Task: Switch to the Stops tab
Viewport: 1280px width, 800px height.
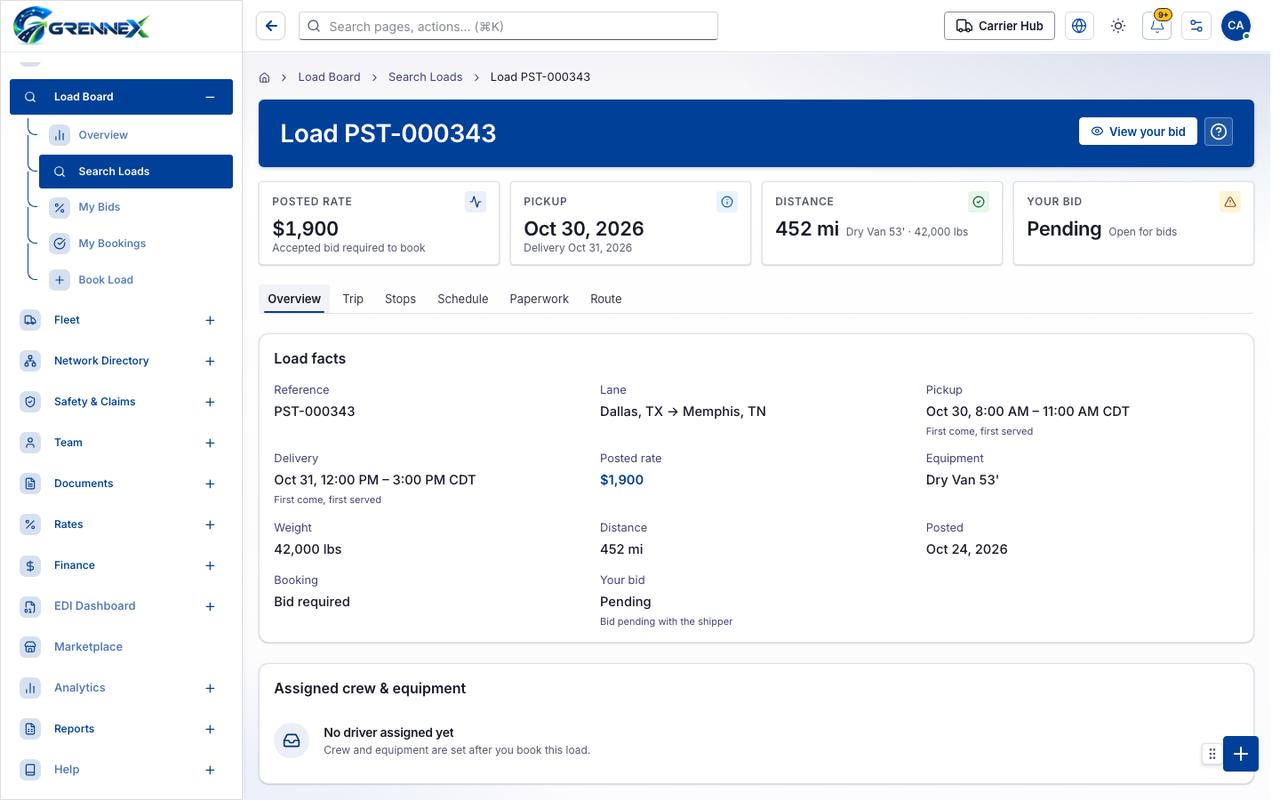Action: point(400,299)
